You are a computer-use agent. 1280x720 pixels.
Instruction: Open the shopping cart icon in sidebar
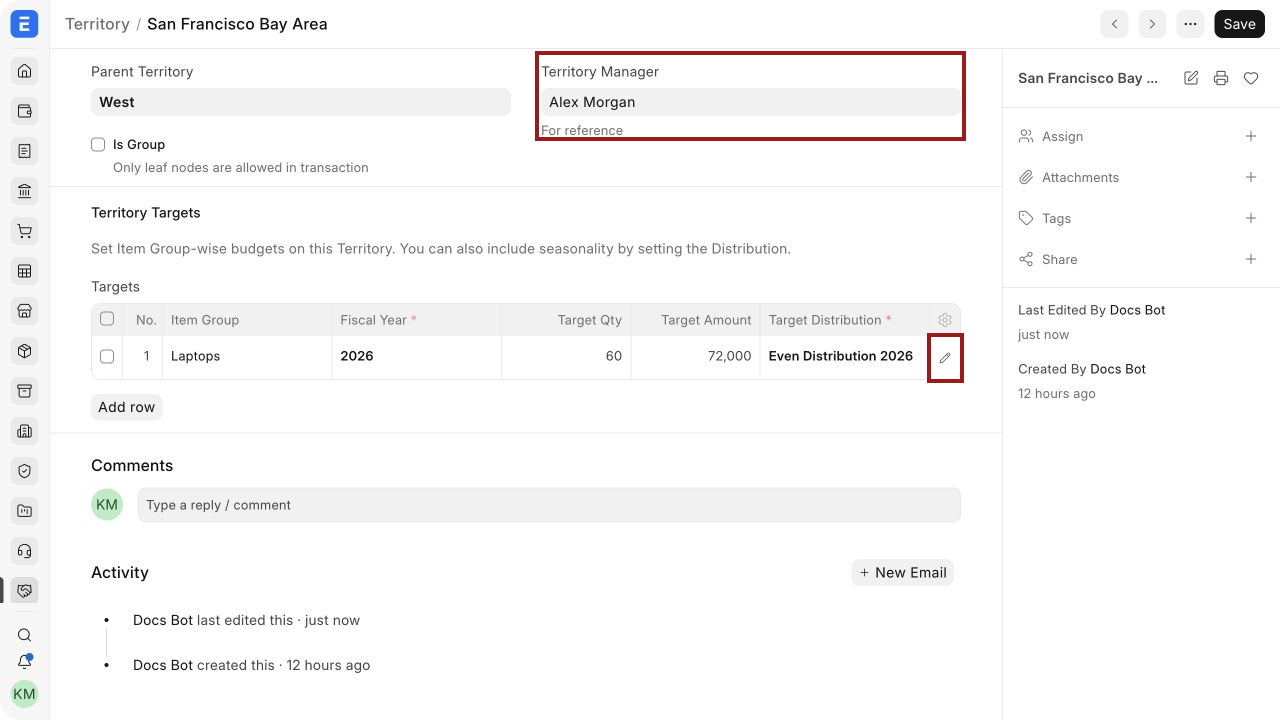[x=25, y=231]
